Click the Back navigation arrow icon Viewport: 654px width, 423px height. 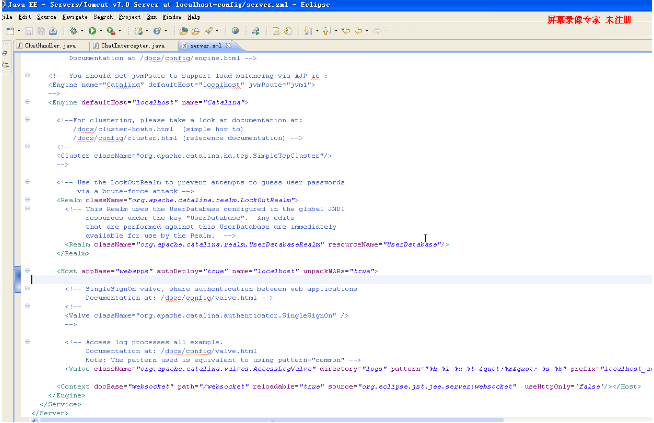pyautogui.click(x=358, y=31)
